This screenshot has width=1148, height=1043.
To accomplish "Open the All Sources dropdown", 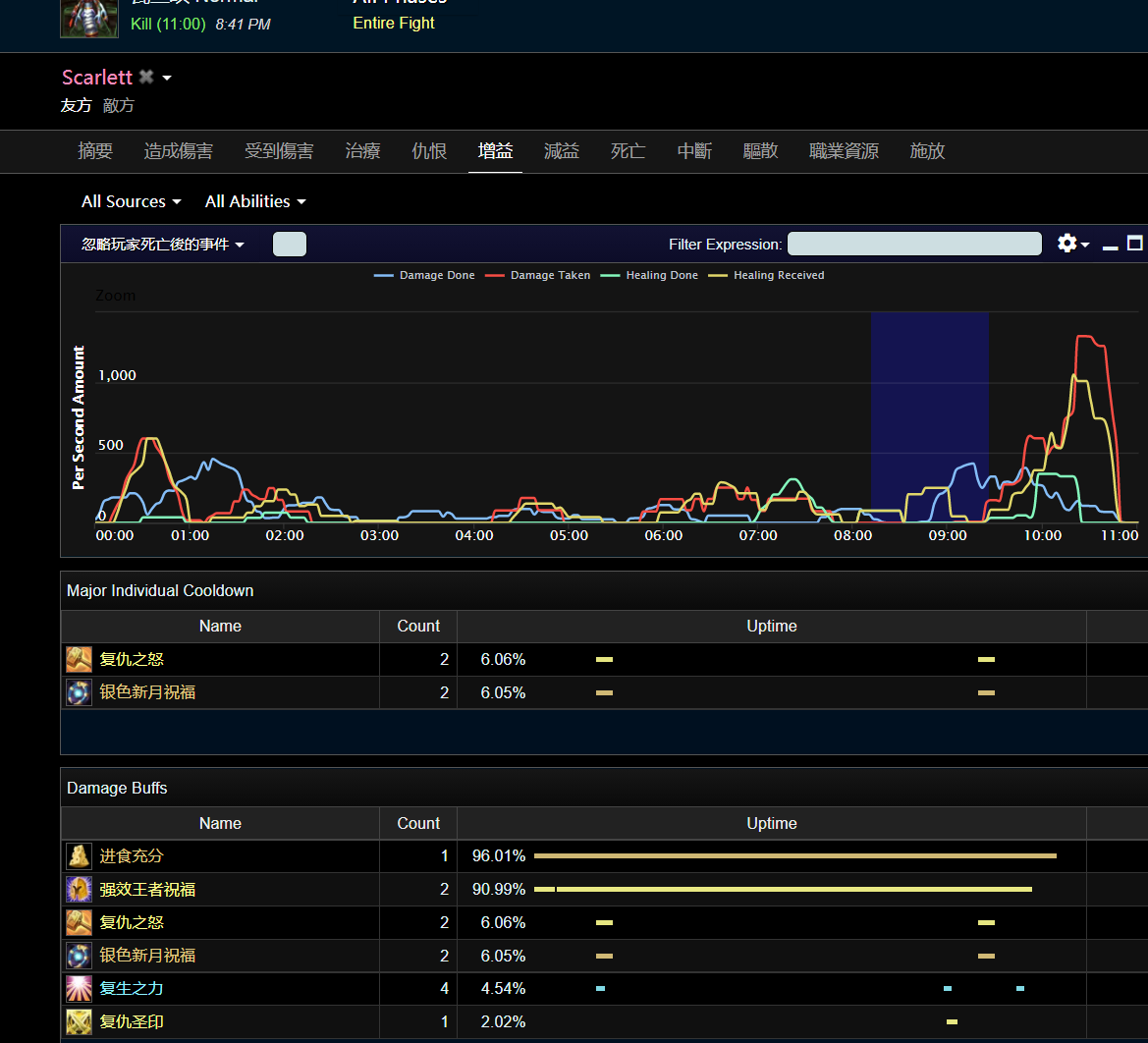I will pyautogui.click(x=131, y=201).
